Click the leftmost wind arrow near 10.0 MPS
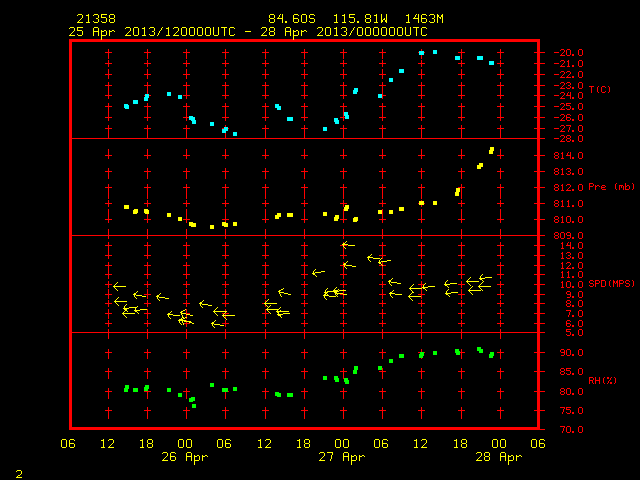Image resolution: width=640 pixels, height=480 pixels. (119, 286)
